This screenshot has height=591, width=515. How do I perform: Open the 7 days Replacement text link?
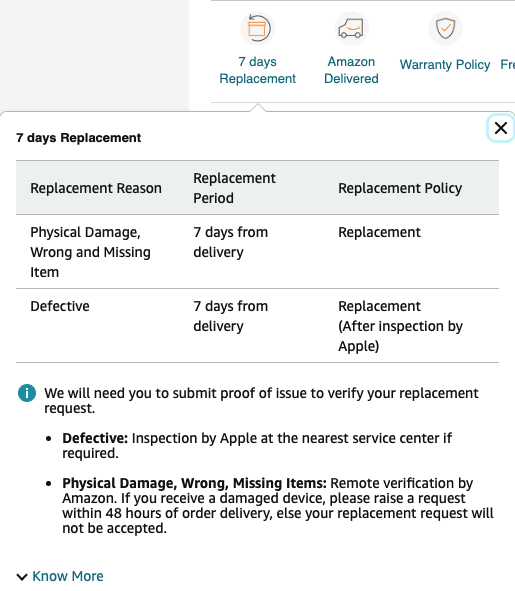click(258, 70)
